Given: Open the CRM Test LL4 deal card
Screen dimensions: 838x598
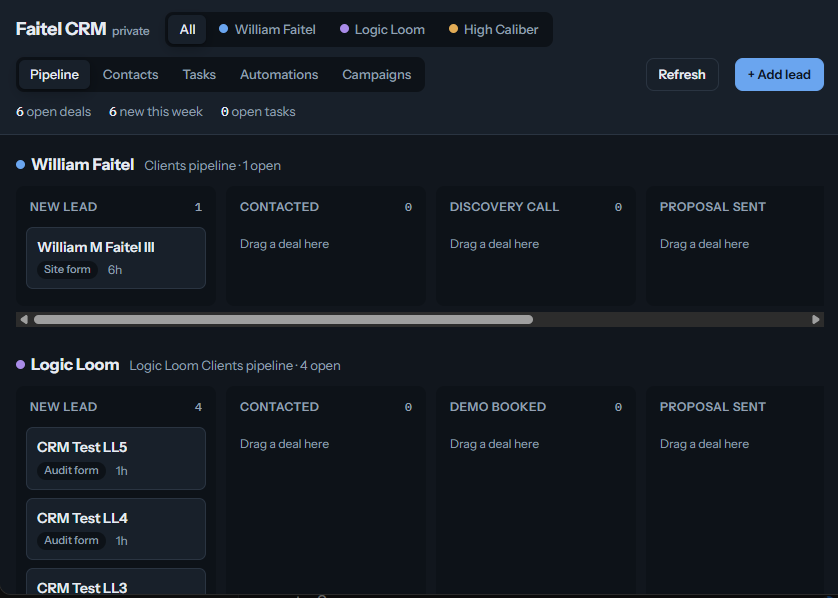Looking at the screenshot, I should pos(116,529).
